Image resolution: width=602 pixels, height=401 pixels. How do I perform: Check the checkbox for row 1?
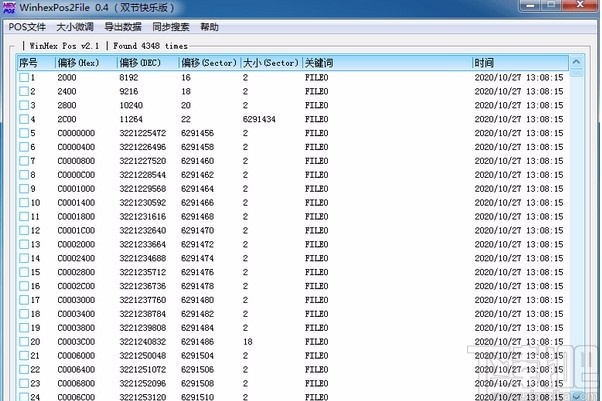24,78
